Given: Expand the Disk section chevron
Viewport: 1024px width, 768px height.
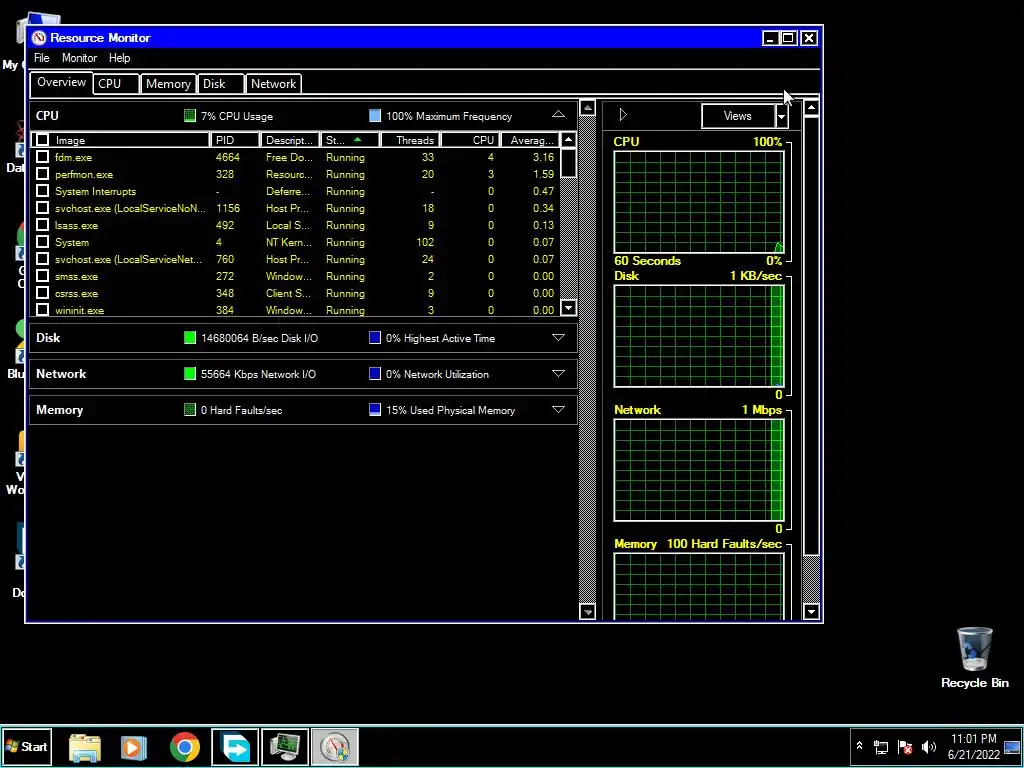Looking at the screenshot, I should (x=558, y=338).
